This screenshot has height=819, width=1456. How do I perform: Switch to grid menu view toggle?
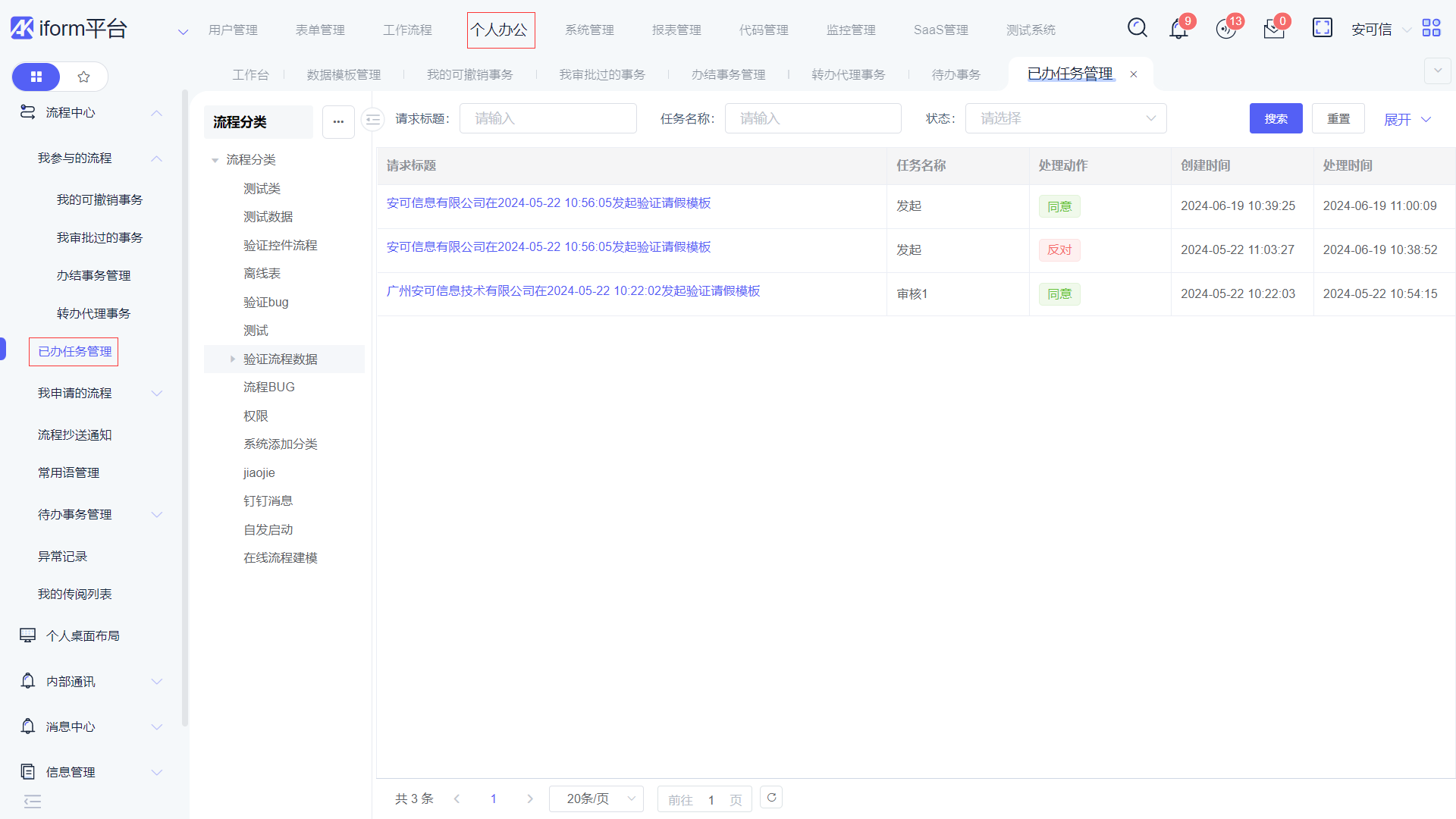click(36, 77)
